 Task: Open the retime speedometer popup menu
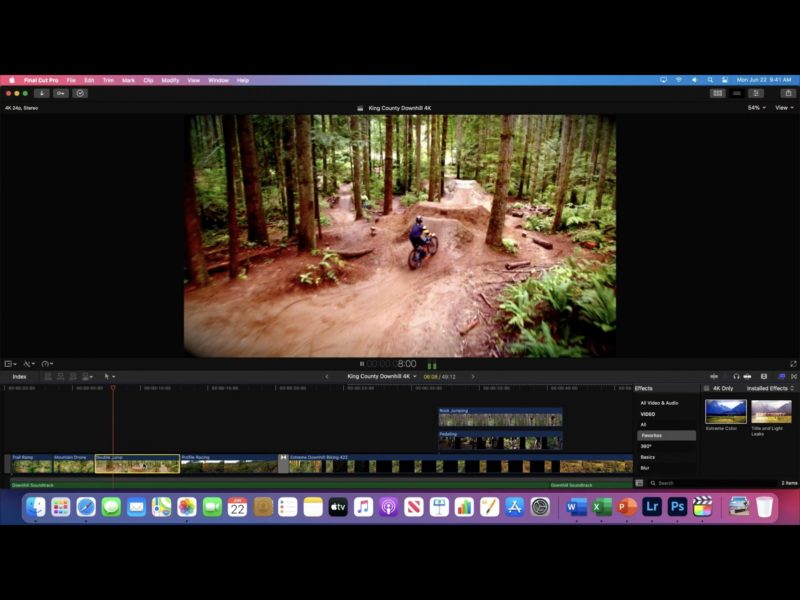47,364
